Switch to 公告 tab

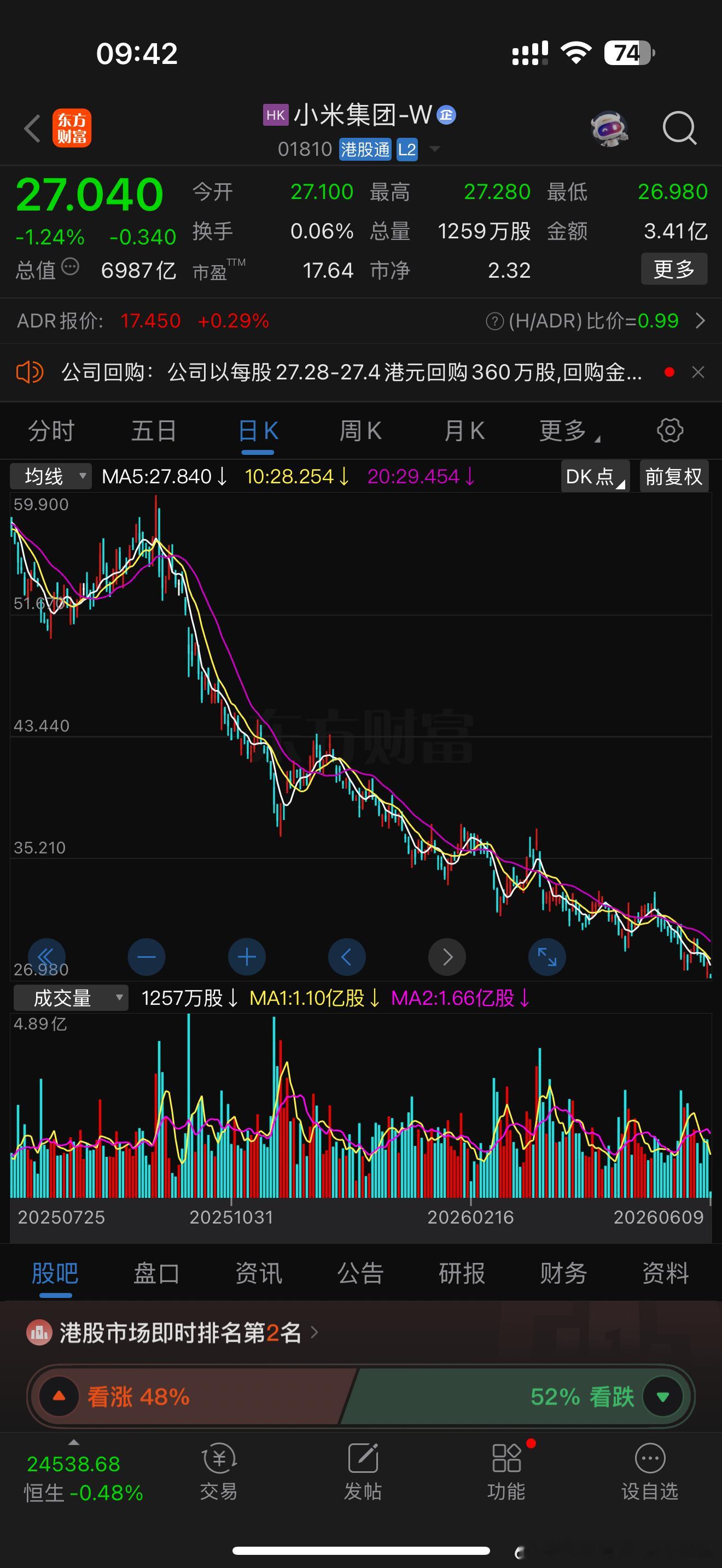click(x=360, y=1273)
